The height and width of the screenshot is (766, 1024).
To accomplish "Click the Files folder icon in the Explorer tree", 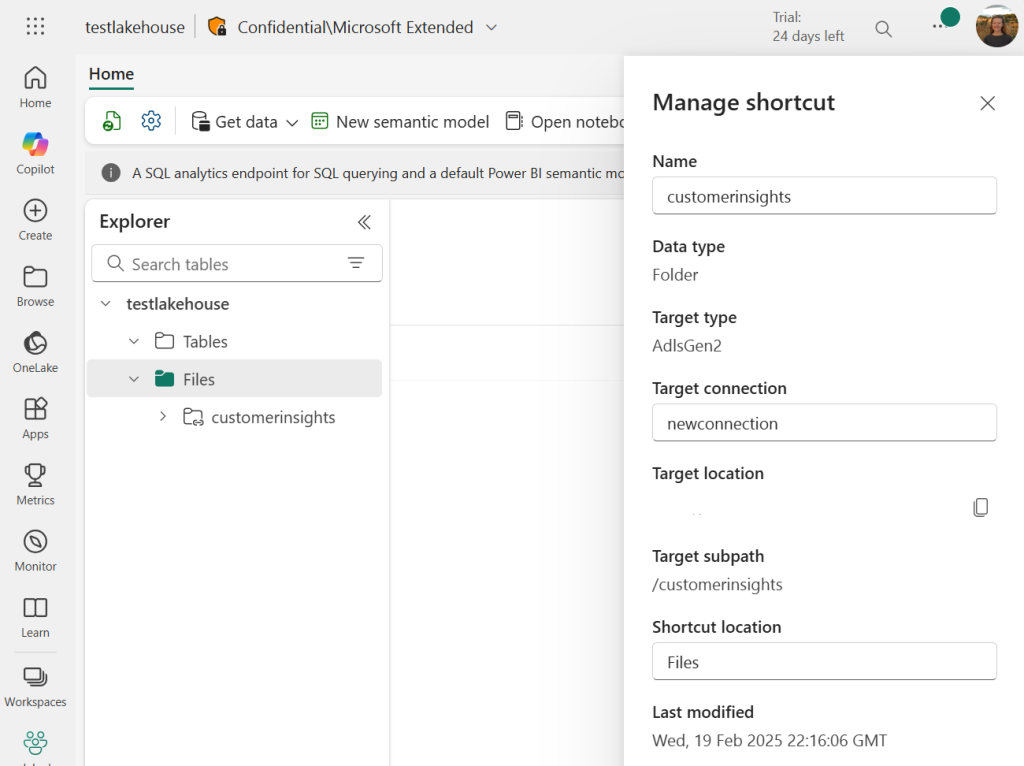I will (164, 379).
